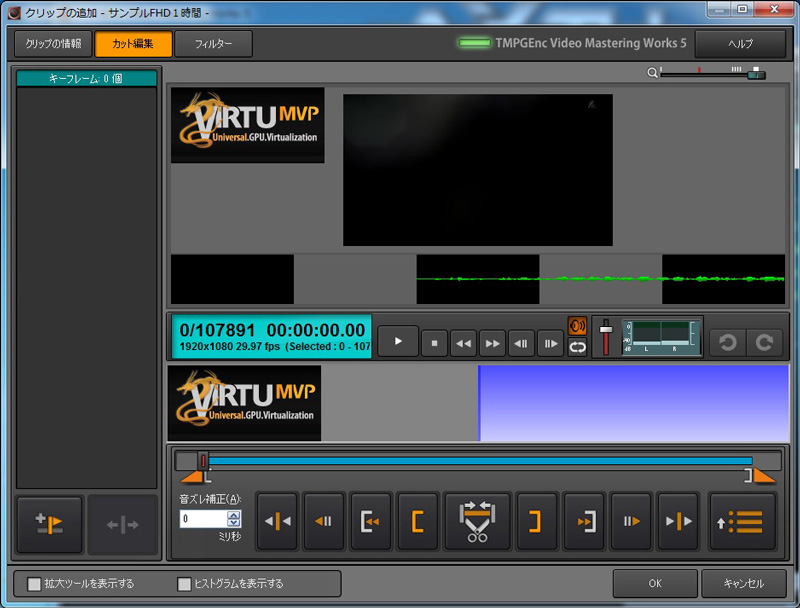Switch to クリップの情報 tab
Screen dimensions: 800x608
click(52, 44)
